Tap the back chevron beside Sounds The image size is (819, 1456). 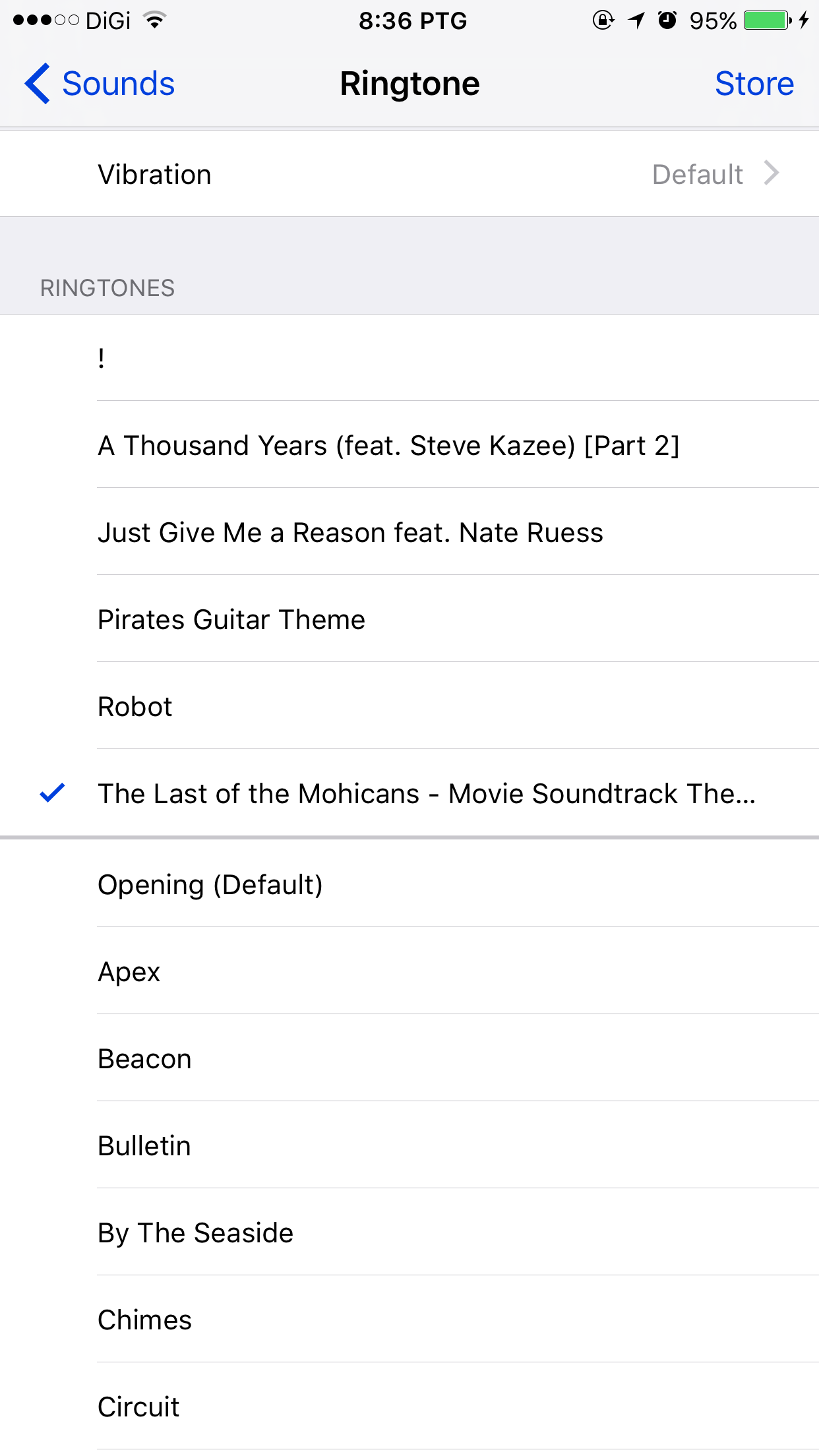(38, 84)
